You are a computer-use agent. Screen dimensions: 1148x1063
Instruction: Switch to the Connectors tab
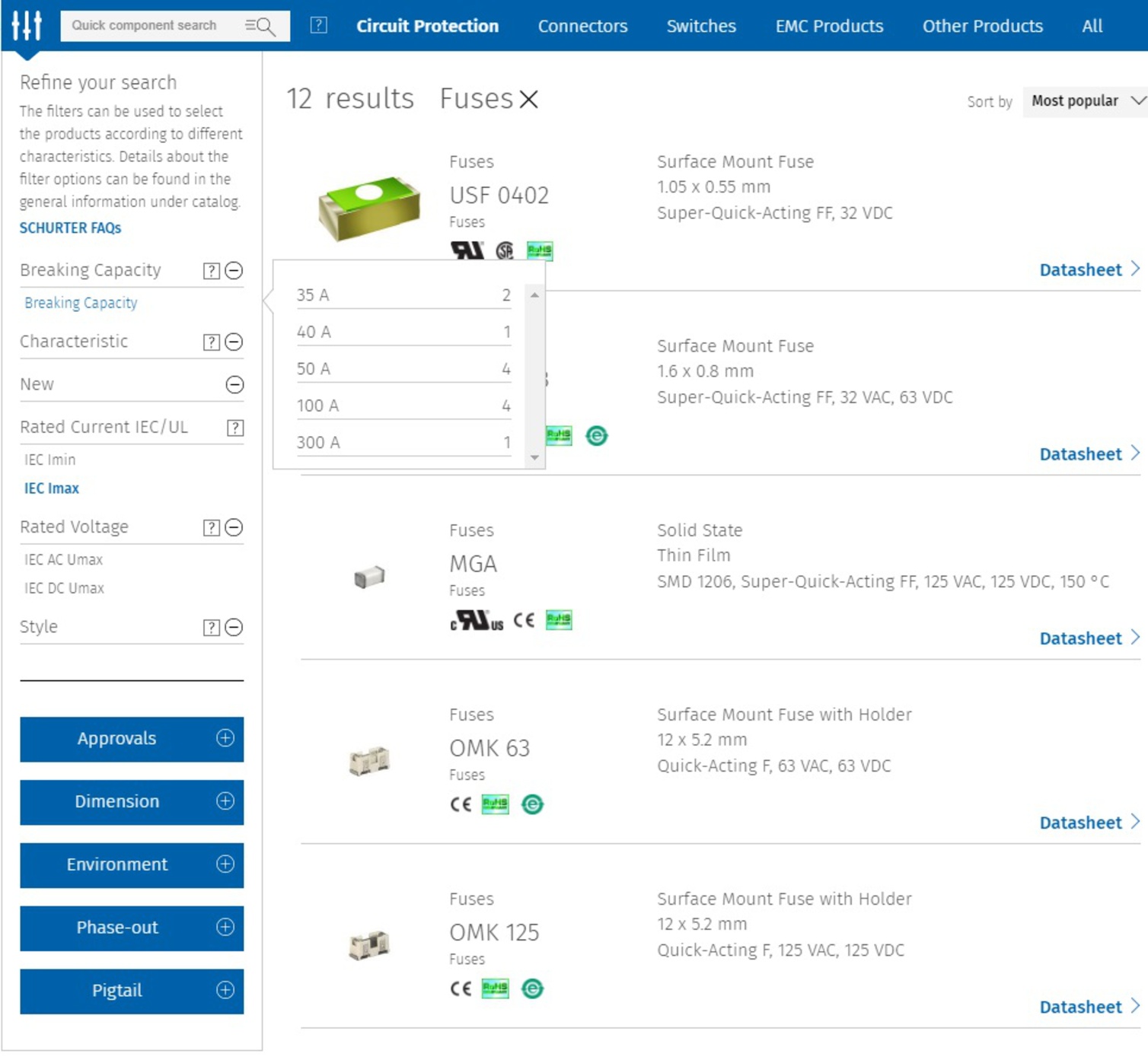[582, 26]
